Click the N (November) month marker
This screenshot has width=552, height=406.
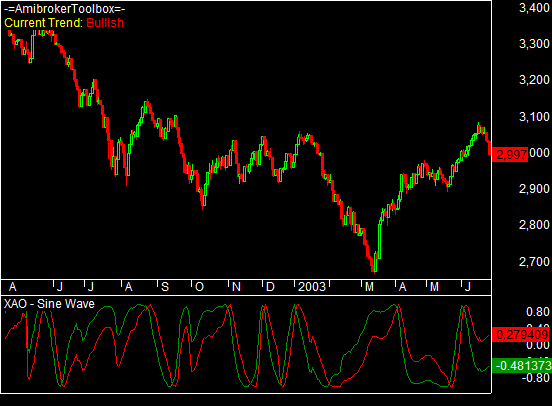point(236,287)
